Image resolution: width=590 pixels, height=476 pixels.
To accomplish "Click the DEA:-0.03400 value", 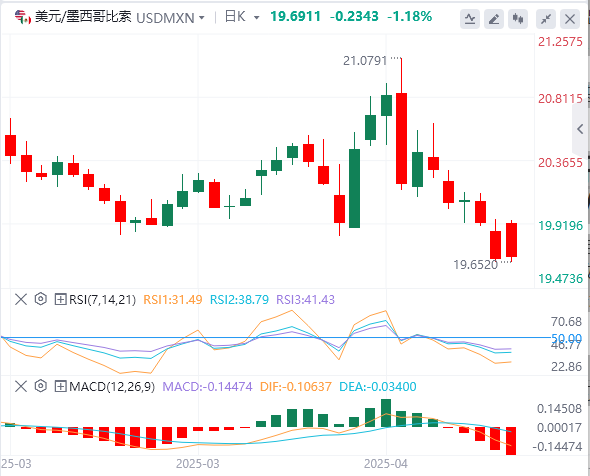I will click(378, 386).
